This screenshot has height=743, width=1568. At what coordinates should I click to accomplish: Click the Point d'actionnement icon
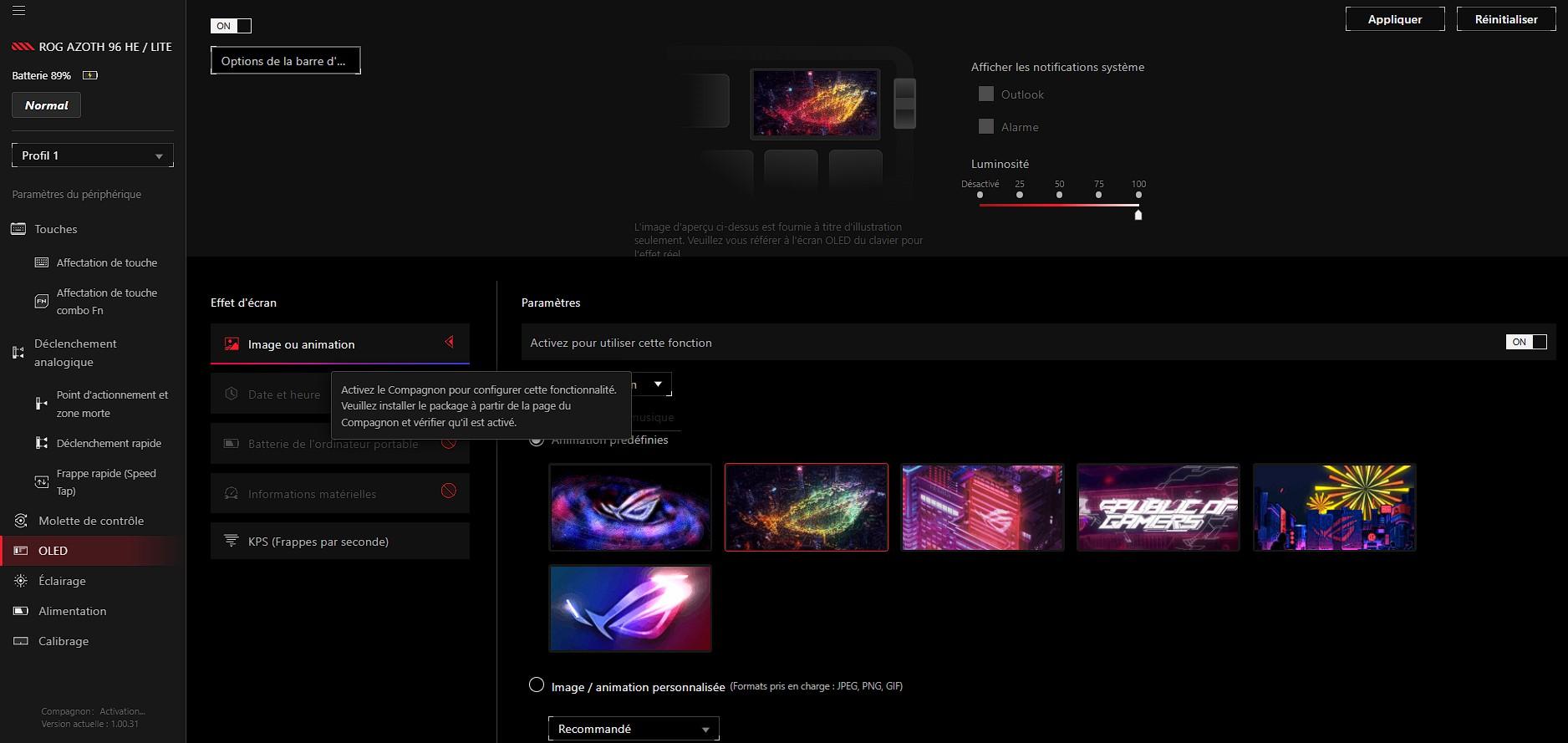tap(41, 404)
